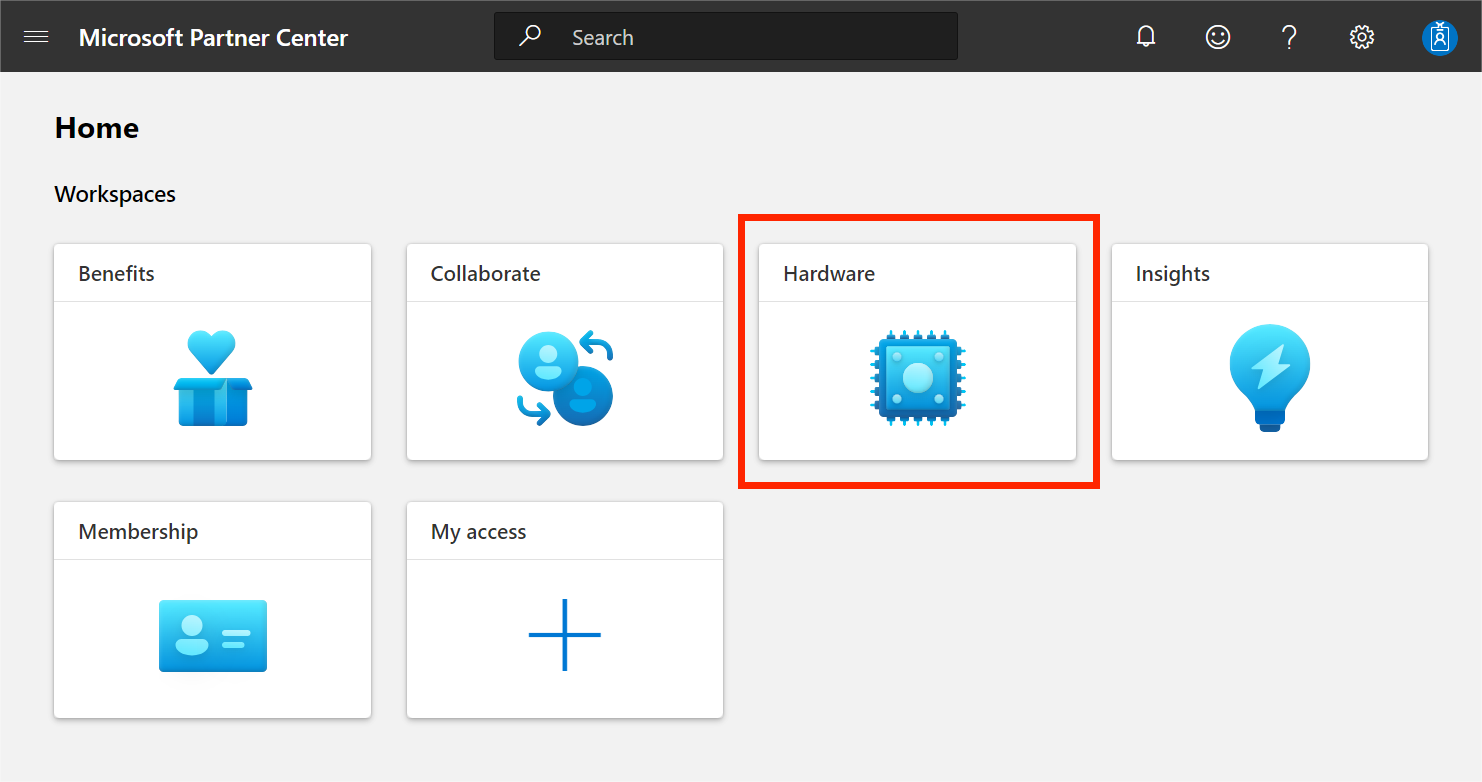
Task: Go to Microsoft Partner Center title
Action: [213, 38]
